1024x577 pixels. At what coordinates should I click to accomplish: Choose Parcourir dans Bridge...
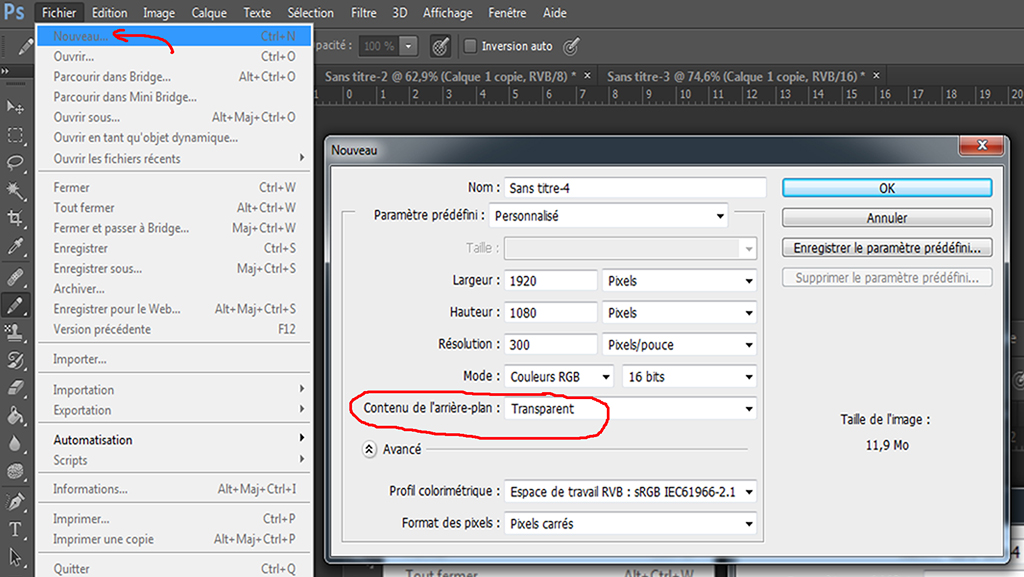(174, 76)
